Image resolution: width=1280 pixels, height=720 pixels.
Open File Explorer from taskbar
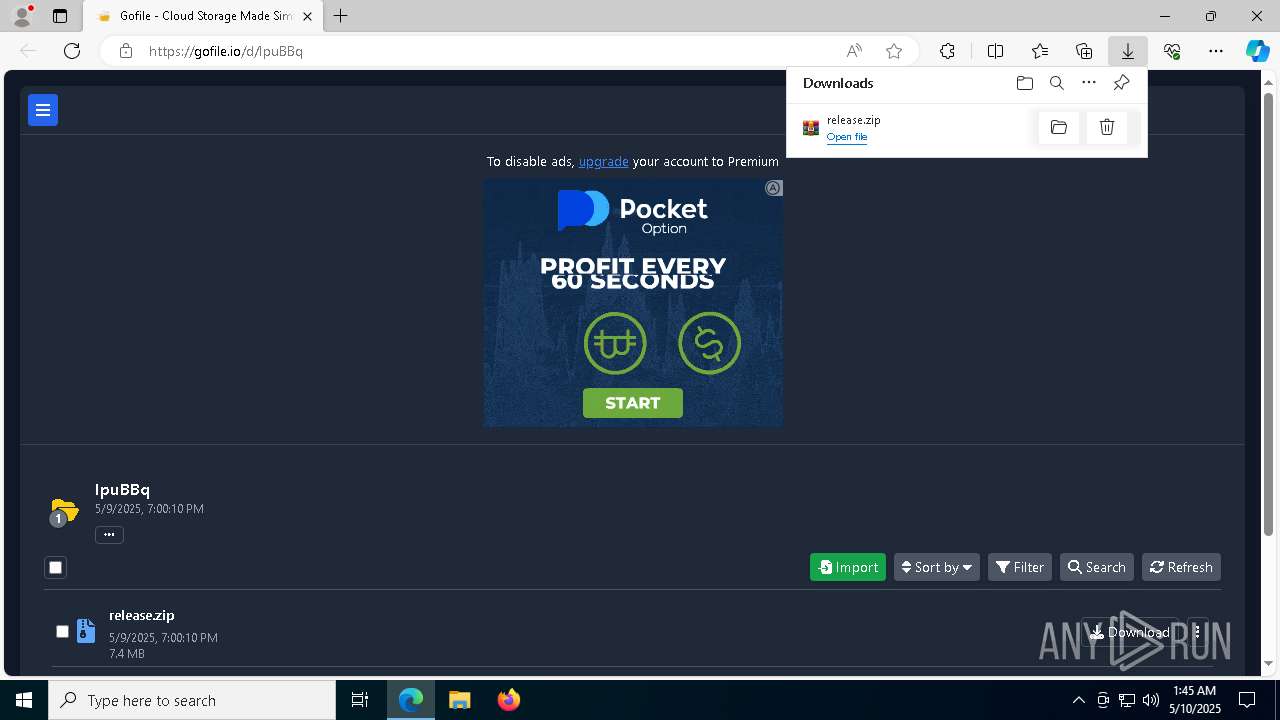coord(459,700)
